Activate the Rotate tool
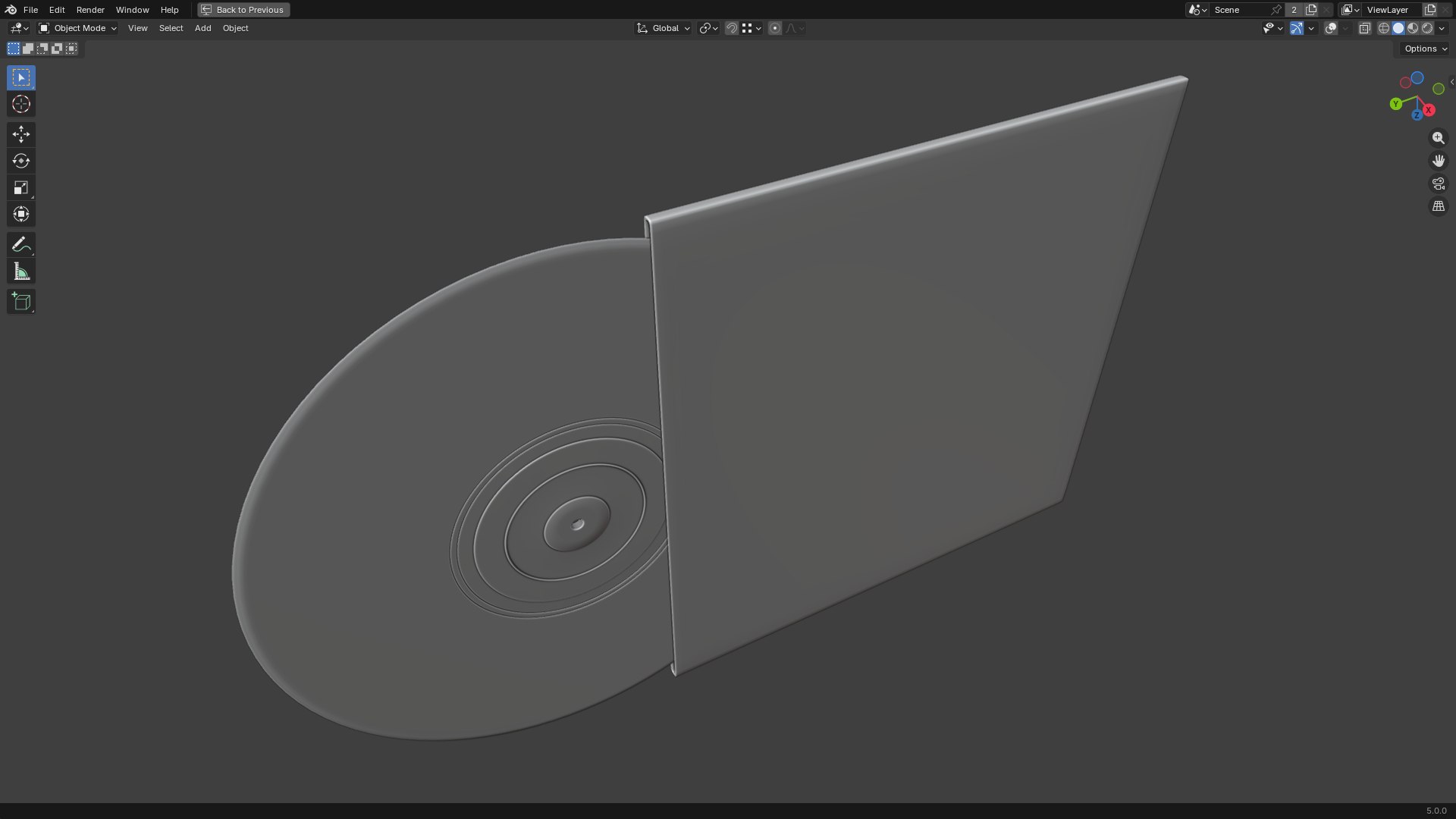This screenshot has height=819, width=1456. coord(21,161)
